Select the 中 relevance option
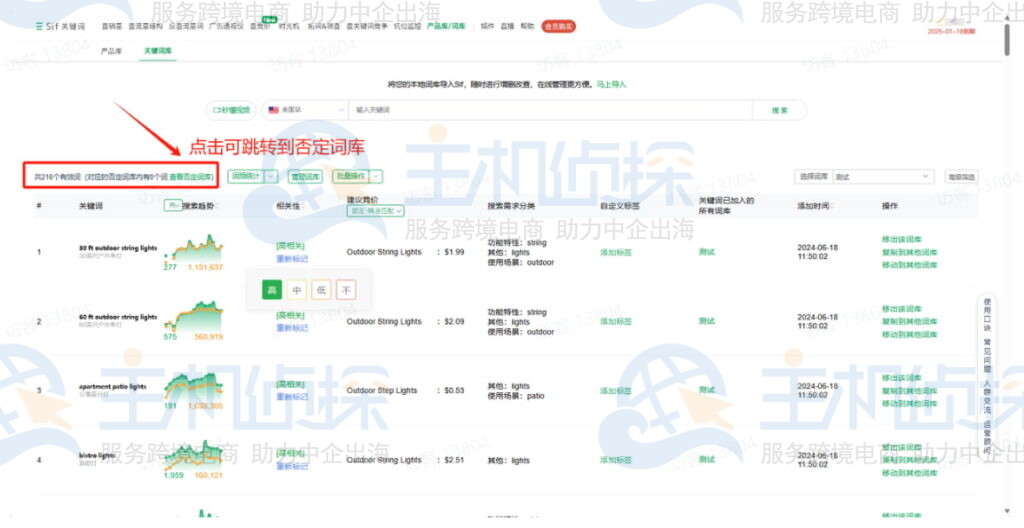 tap(296, 290)
